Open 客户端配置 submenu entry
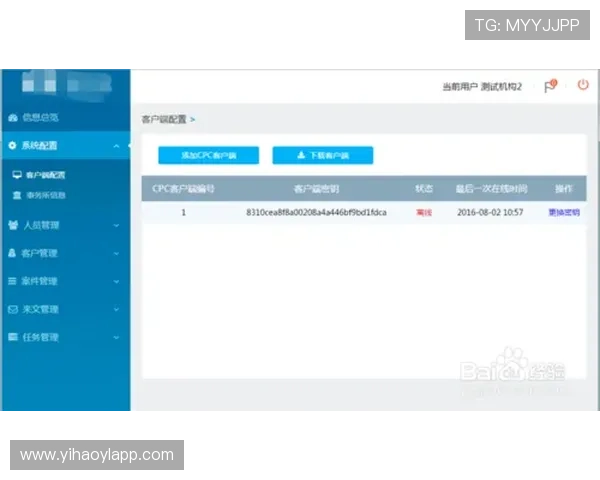 click(46, 175)
